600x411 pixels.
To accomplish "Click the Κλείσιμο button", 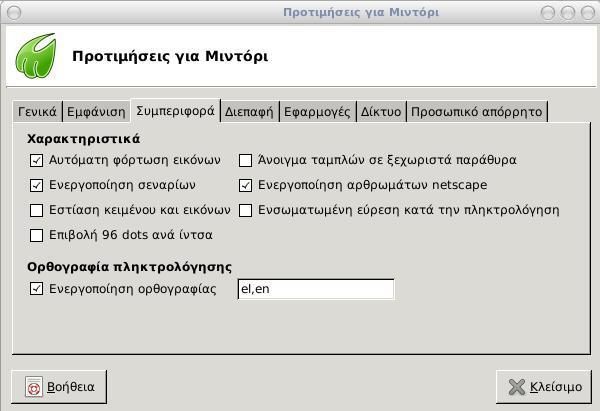I will 544,387.
